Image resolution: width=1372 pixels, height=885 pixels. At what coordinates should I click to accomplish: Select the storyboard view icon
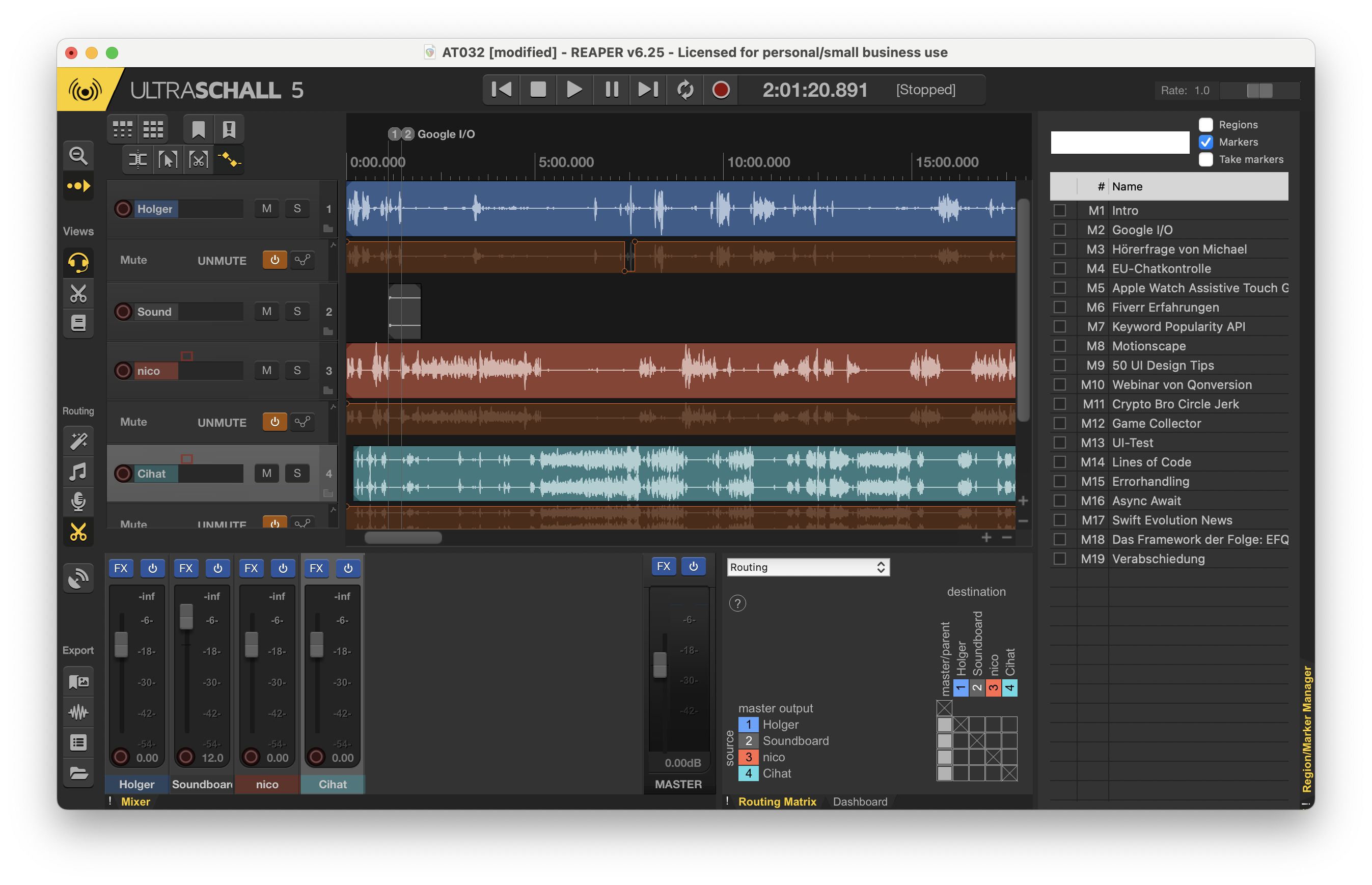(78, 323)
